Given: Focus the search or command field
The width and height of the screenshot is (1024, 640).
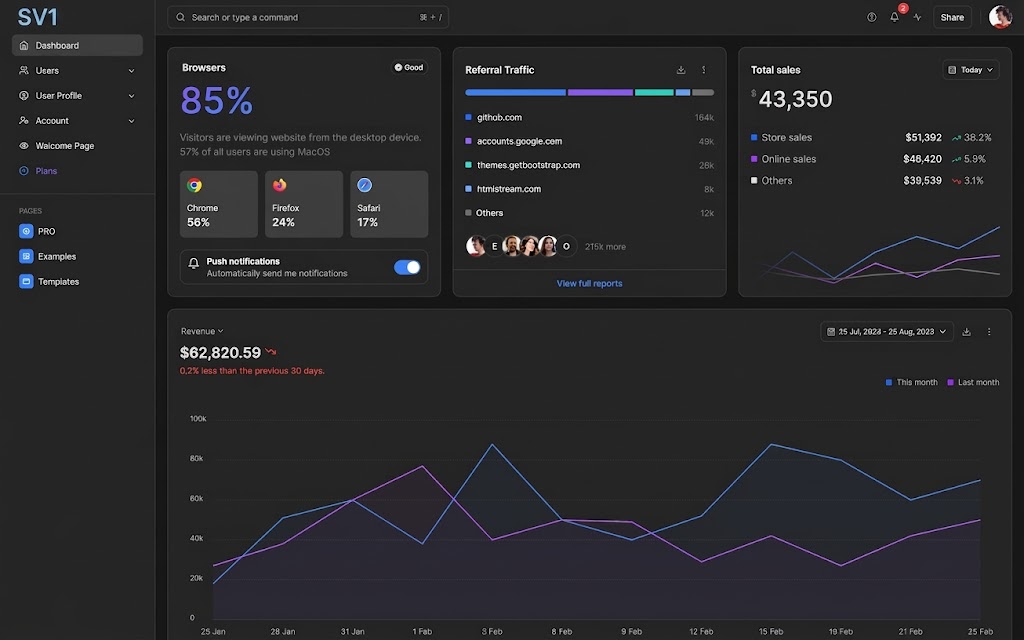Looking at the screenshot, I should click(308, 17).
